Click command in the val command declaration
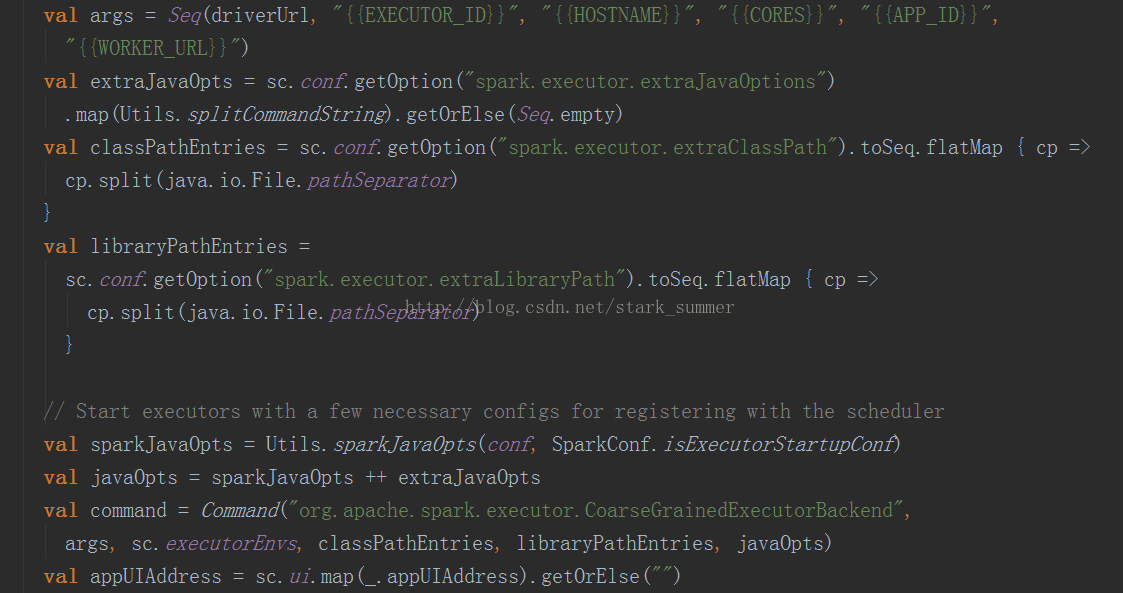1123x593 pixels. point(128,510)
